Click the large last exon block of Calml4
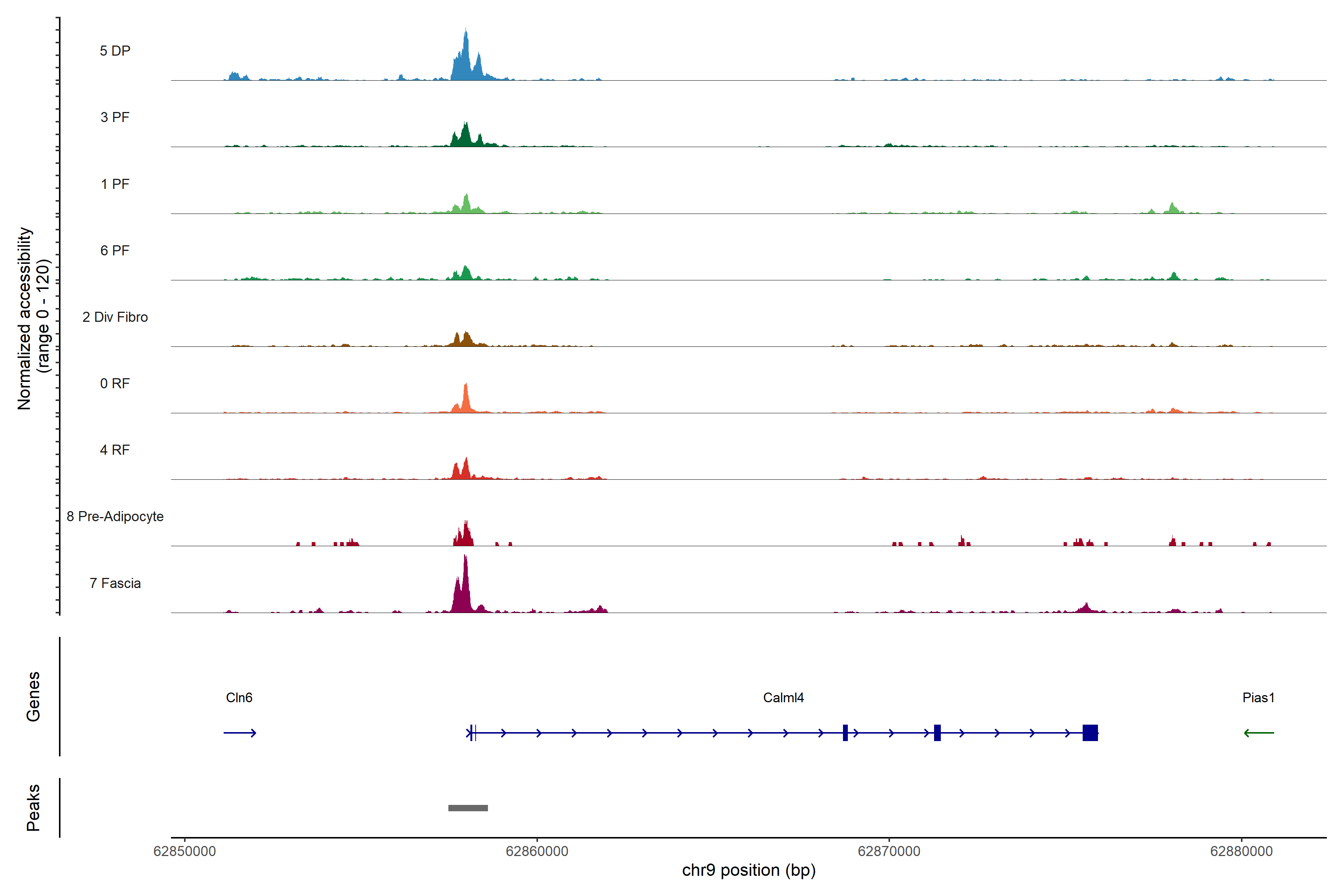This screenshot has height=896, width=1344. pyautogui.click(x=1090, y=732)
